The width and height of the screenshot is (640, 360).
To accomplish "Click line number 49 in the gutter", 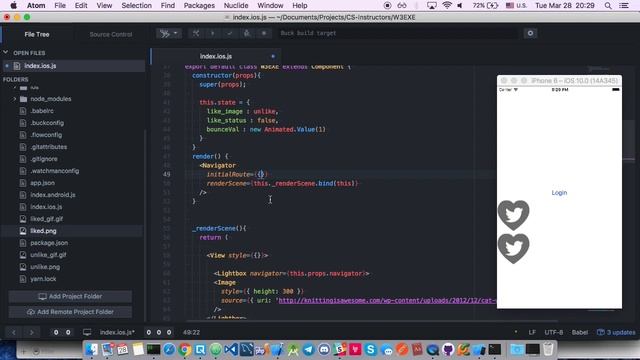I will 167,174.
